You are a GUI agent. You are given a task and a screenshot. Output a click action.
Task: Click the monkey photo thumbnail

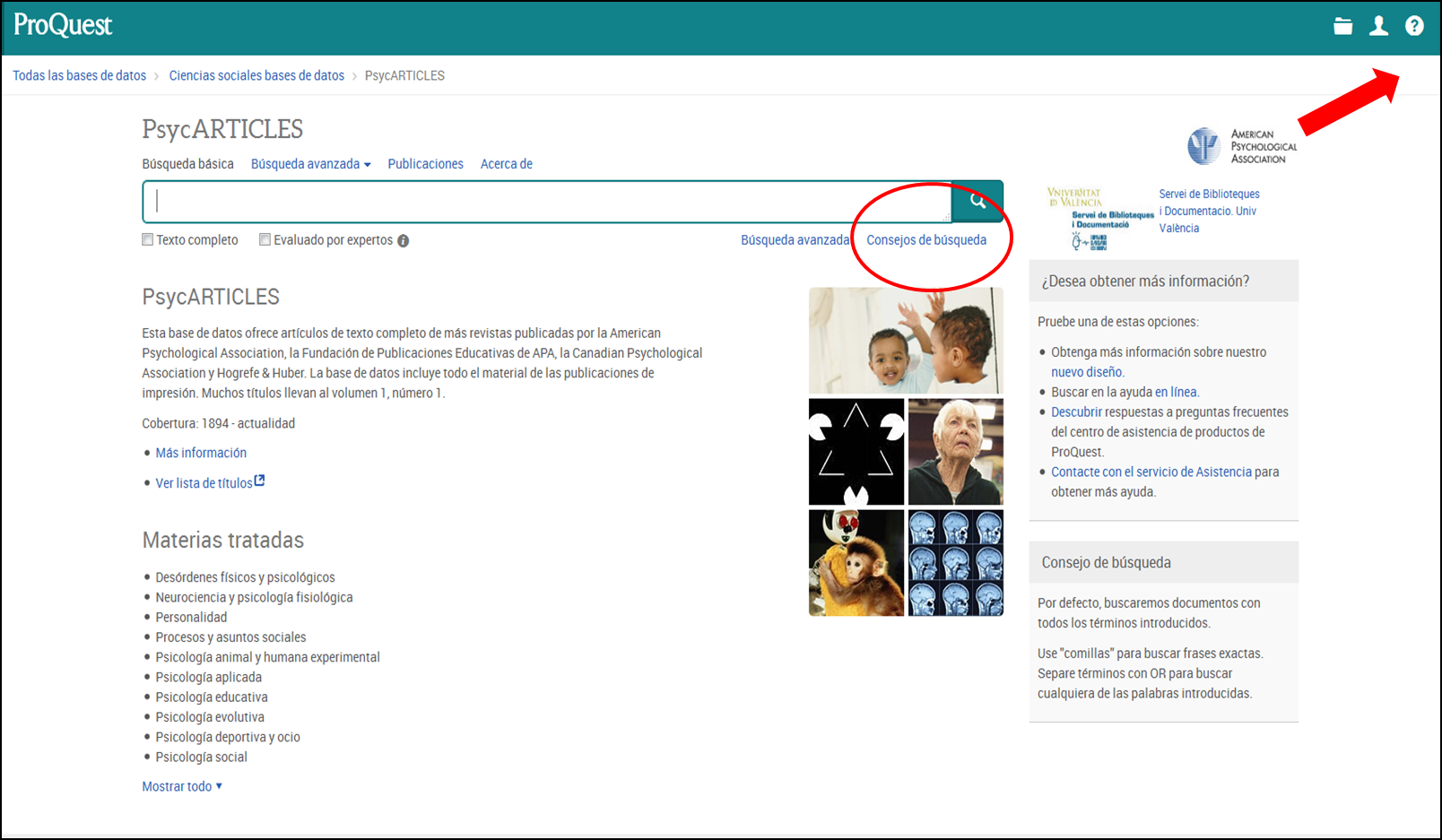[856, 563]
